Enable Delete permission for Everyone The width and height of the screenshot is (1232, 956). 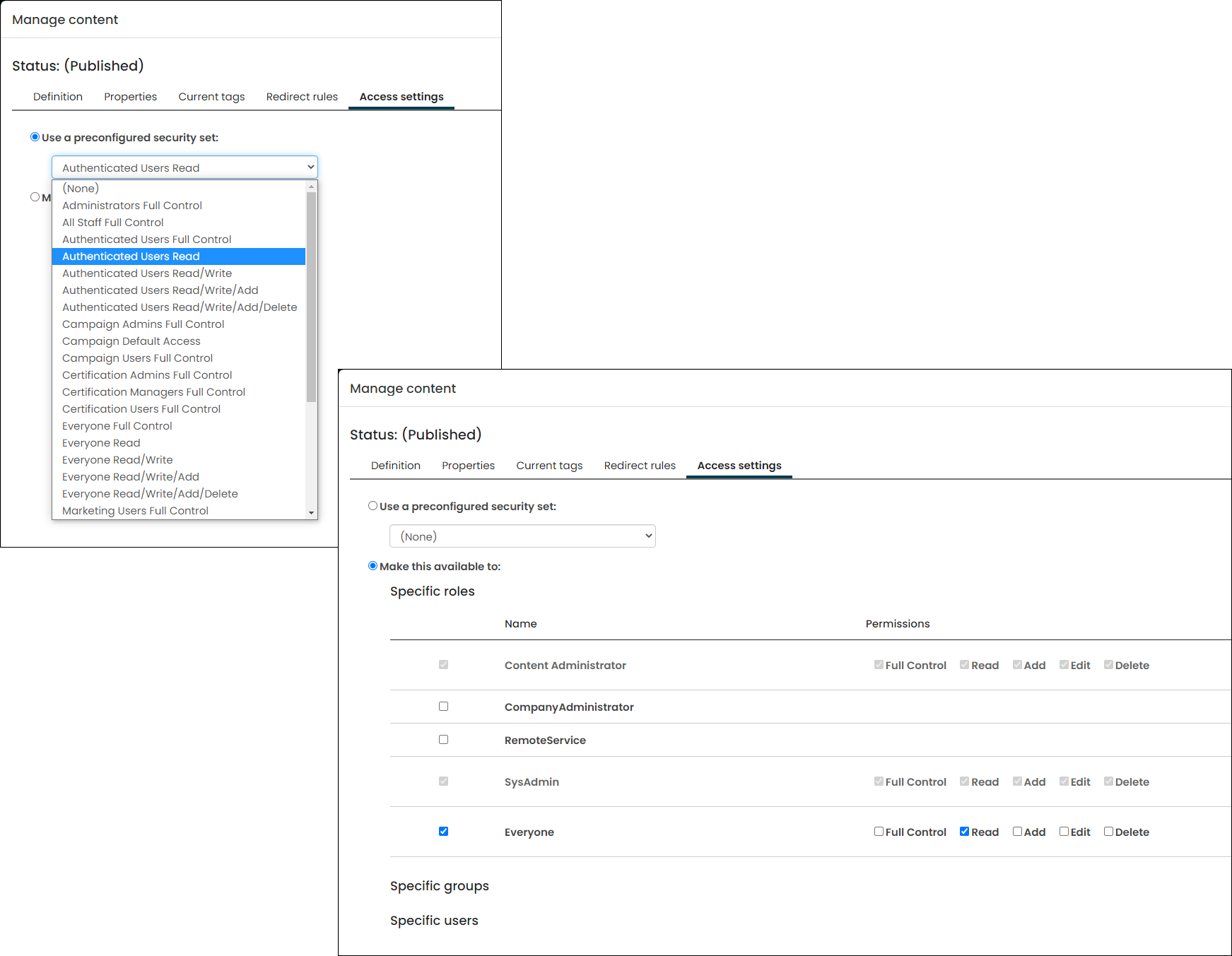[x=1108, y=832]
